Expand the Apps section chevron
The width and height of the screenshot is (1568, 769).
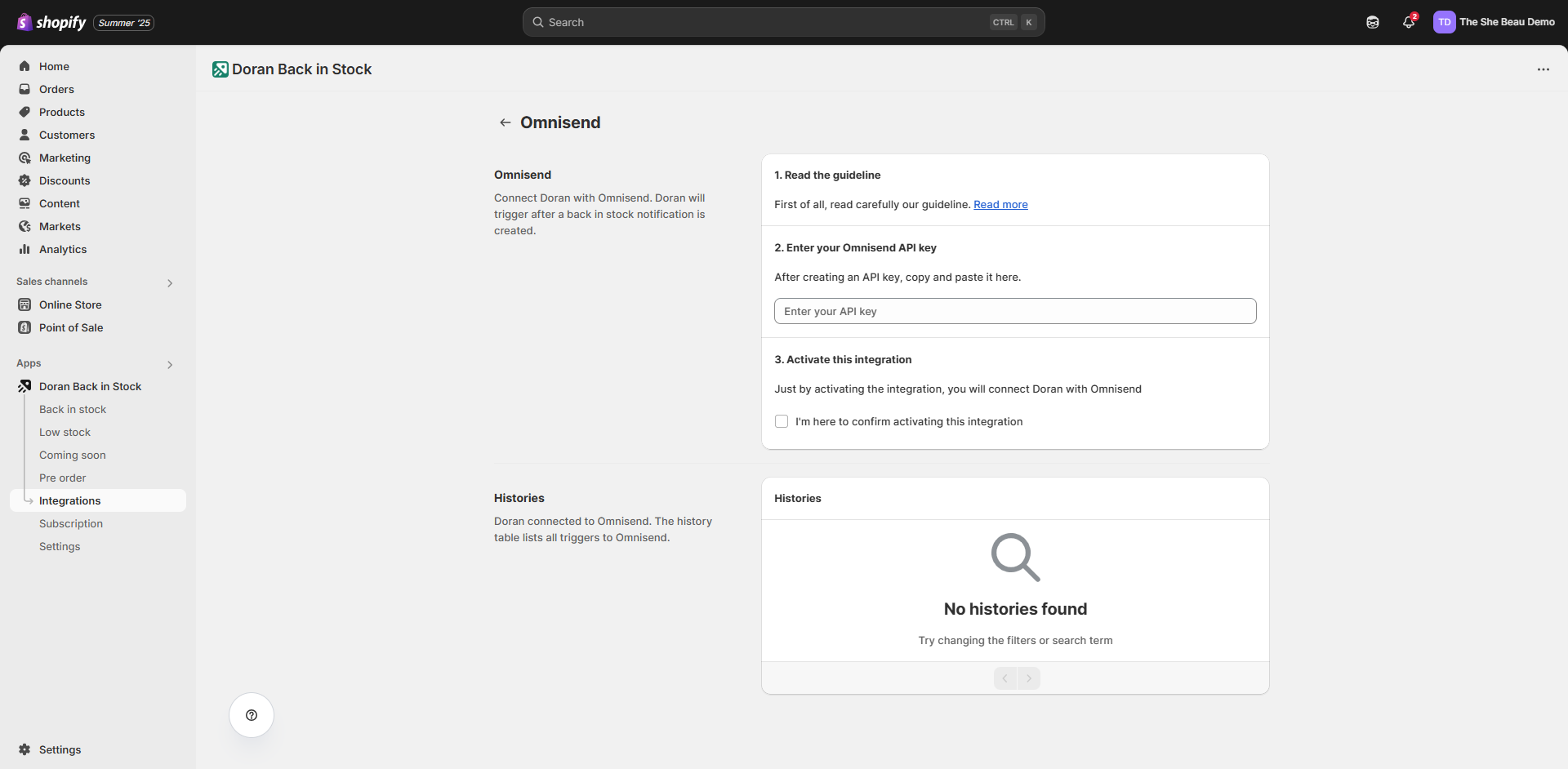pyautogui.click(x=170, y=364)
